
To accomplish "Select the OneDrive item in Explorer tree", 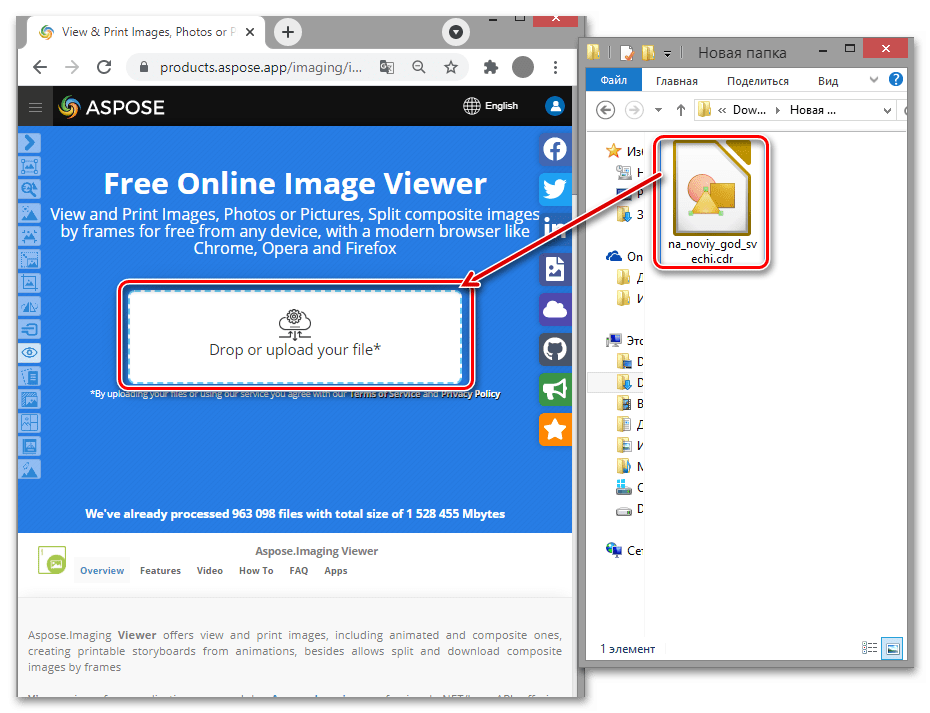I will point(624,256).
